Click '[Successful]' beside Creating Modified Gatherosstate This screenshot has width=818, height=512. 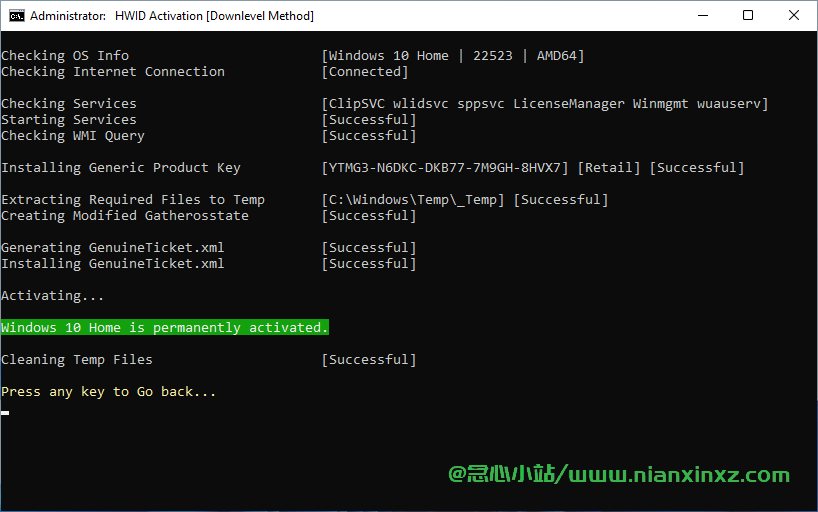(x=369, y=216)
